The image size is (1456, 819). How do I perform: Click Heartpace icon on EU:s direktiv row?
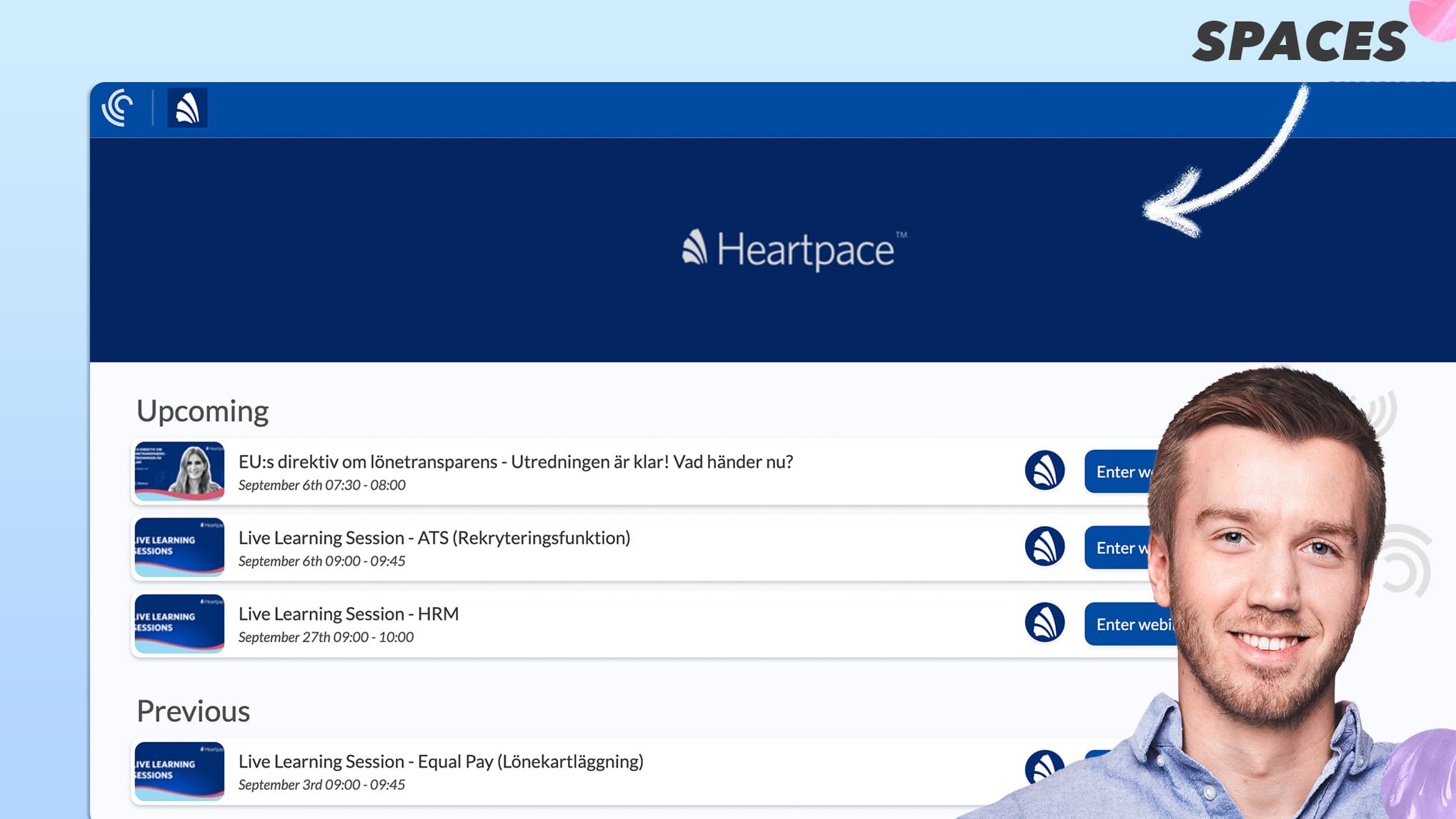[x=1044, y=471]
